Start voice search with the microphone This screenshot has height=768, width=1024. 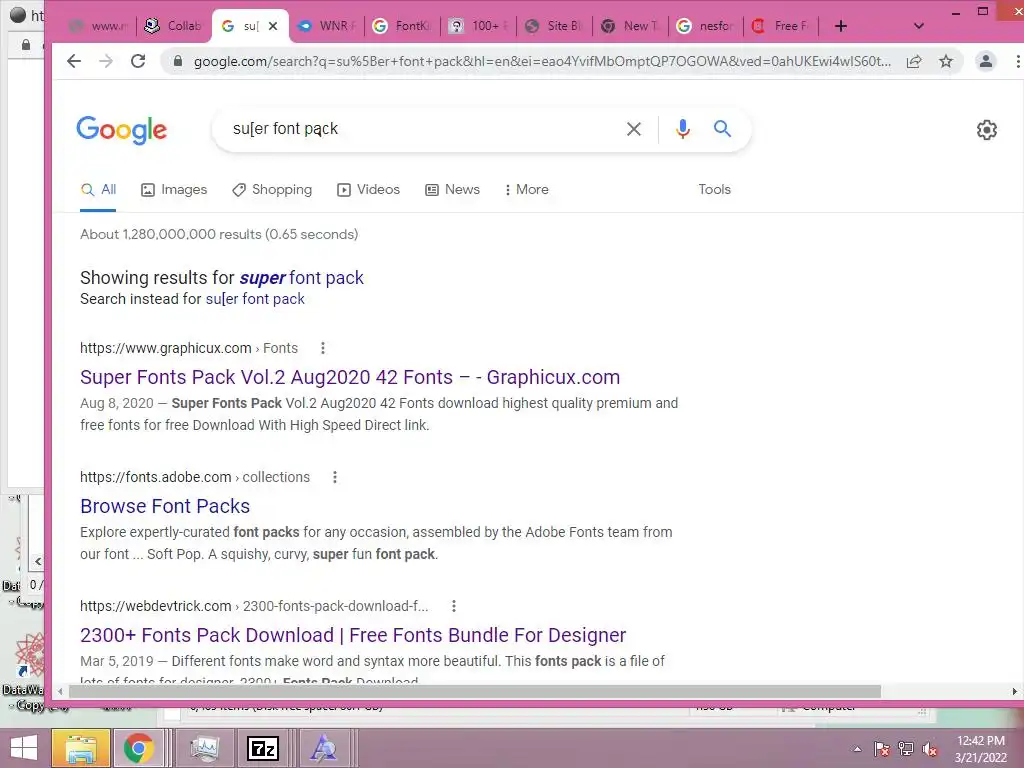tap(682, 129)
